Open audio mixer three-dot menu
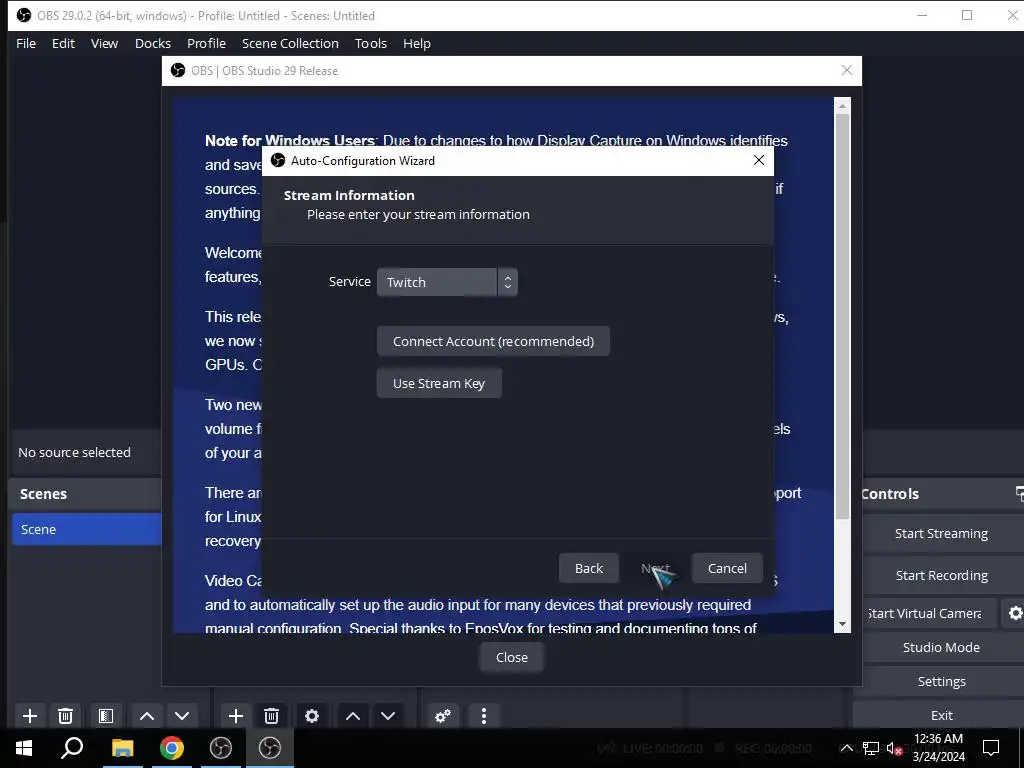 [483, 716]
